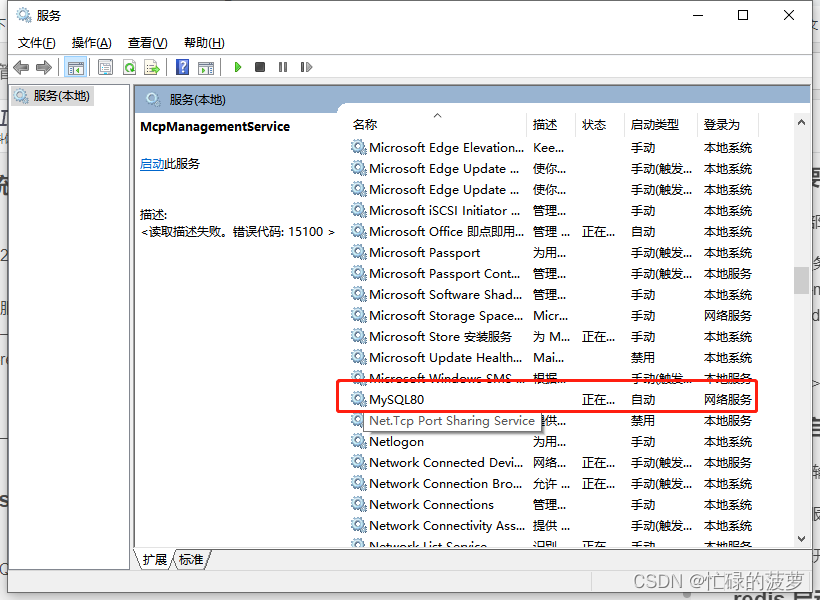
Task: Open the 文件(F) menu
Action: pos(37,43)
